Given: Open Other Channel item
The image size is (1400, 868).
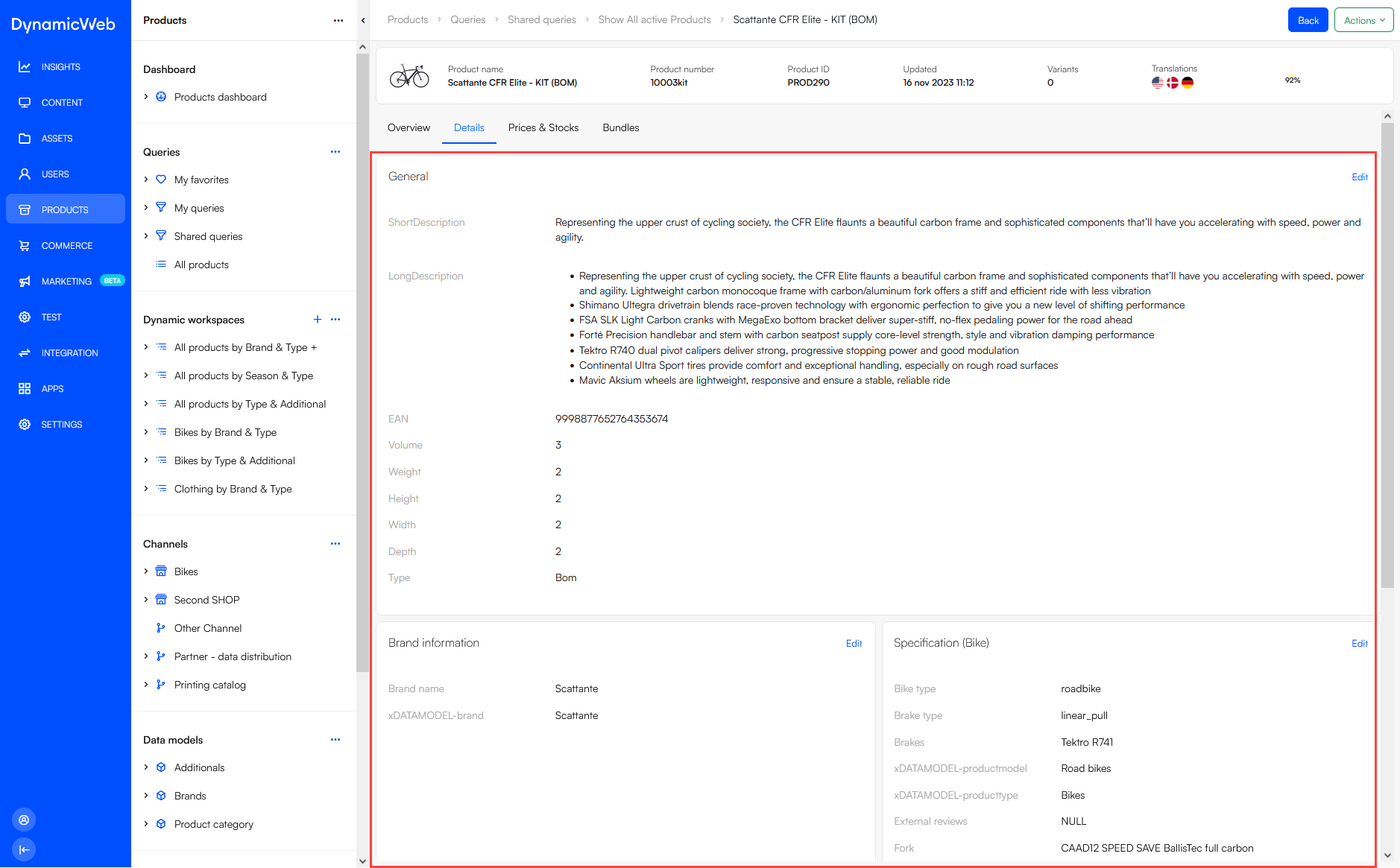Looking at the screenshot, I should (x=208, y=628).
